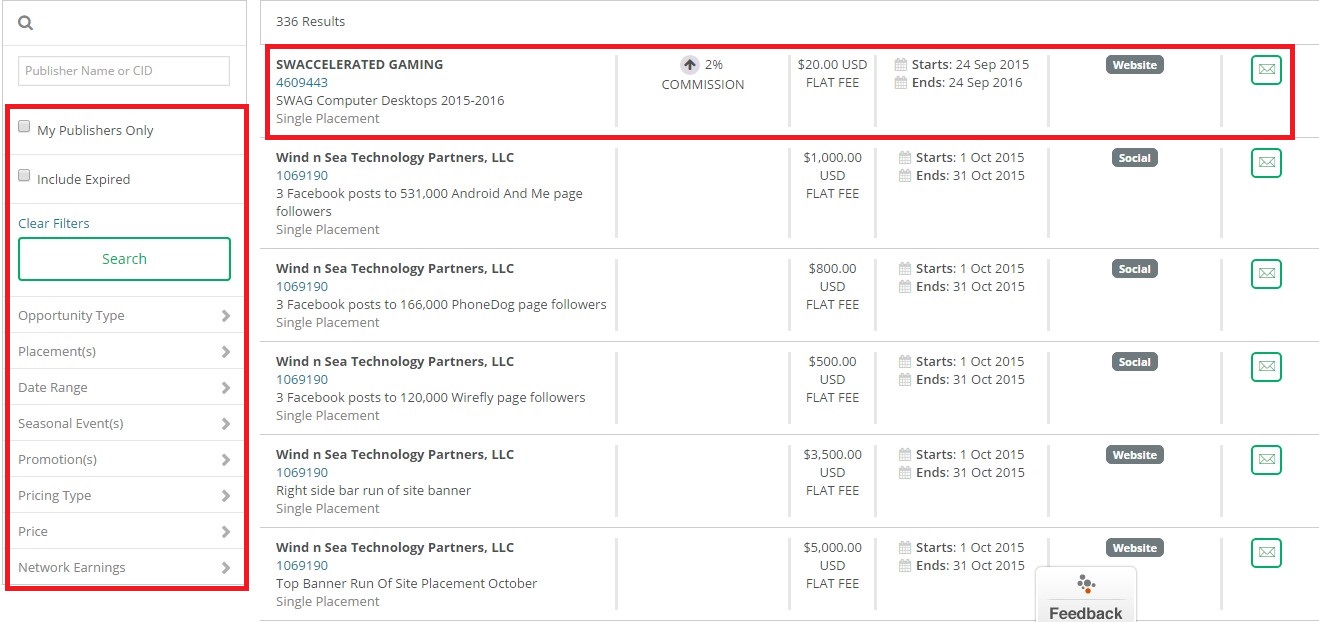Click email icon for the $3,500.00 placement

click(x=1266, y=460)
